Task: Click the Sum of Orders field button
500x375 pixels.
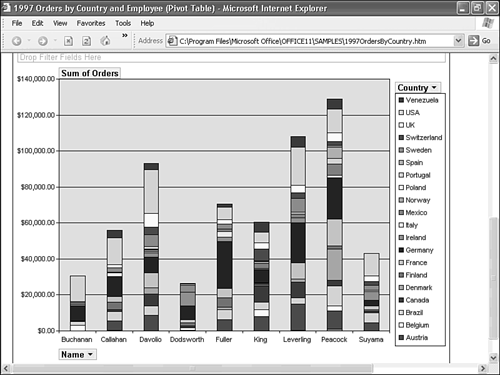Action: [x=90, y=73]
